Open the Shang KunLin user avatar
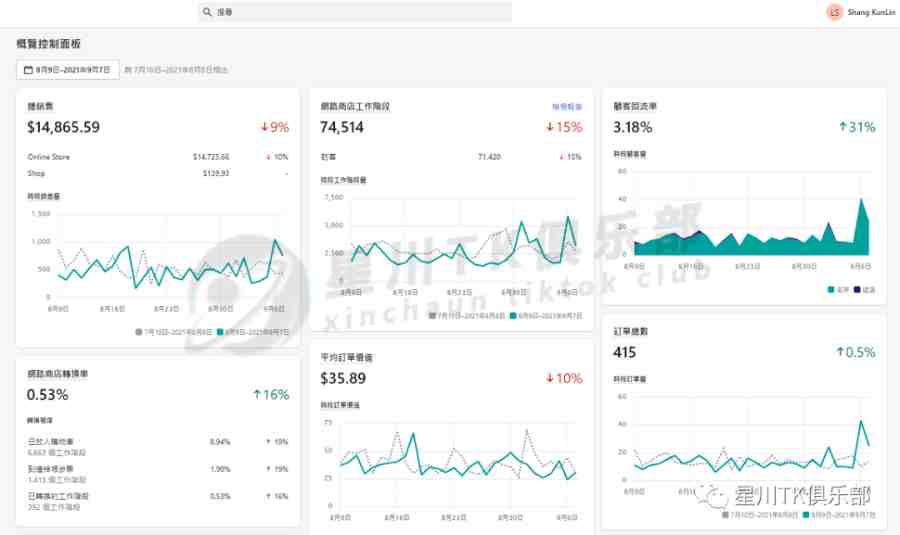Image resolution: width=900 pixels, height=535 pixels. click(834, 12)
